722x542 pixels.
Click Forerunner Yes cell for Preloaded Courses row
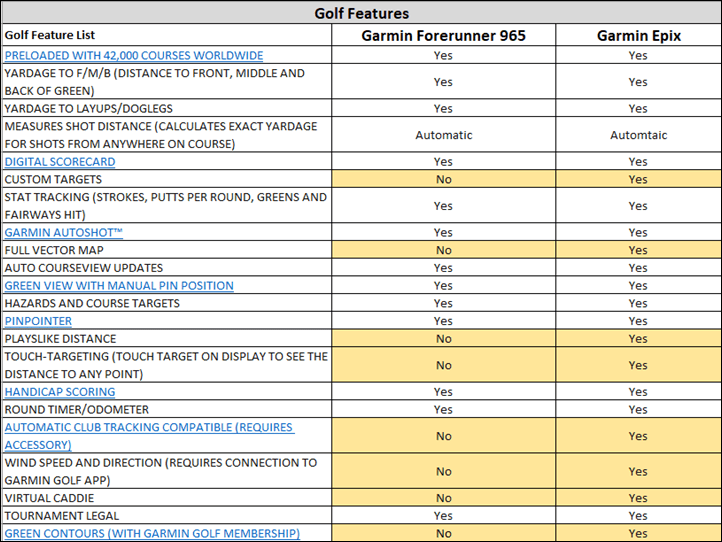tap(443, 55)
